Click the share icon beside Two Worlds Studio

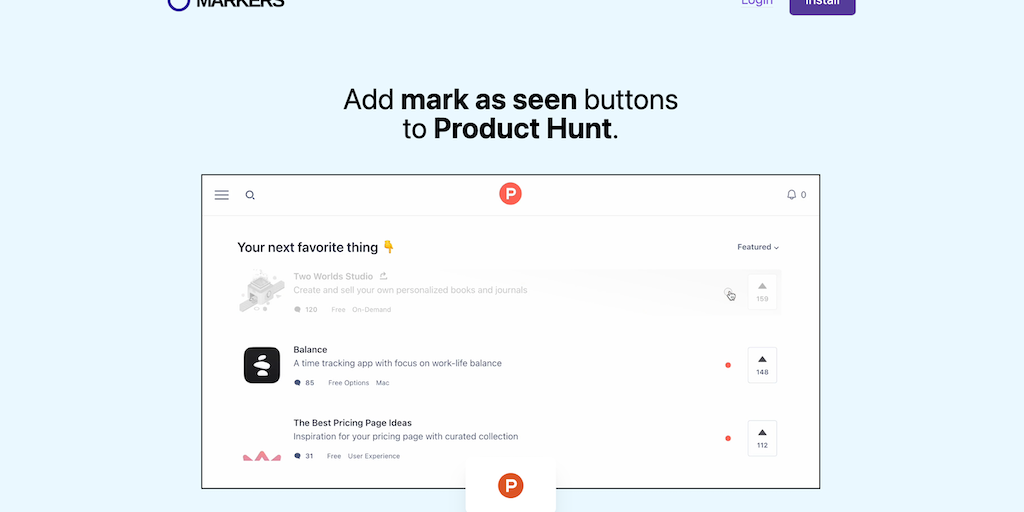(x=384, y=276)
